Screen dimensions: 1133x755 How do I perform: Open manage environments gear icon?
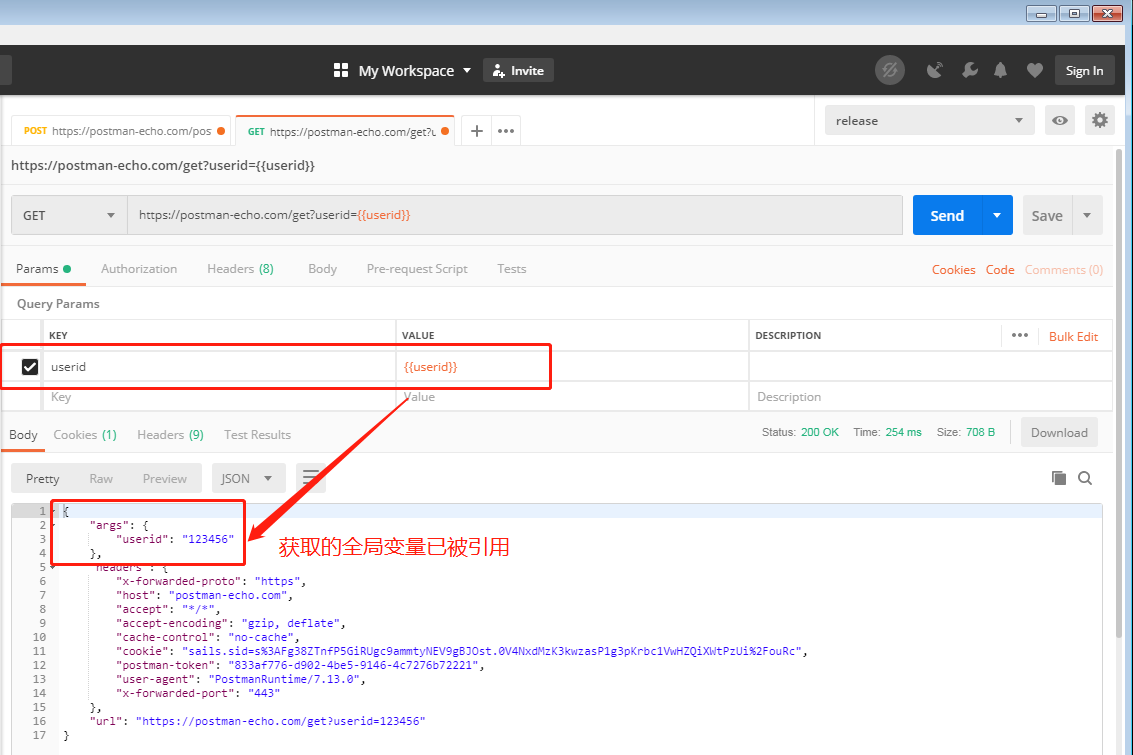tap(1099, 121)
